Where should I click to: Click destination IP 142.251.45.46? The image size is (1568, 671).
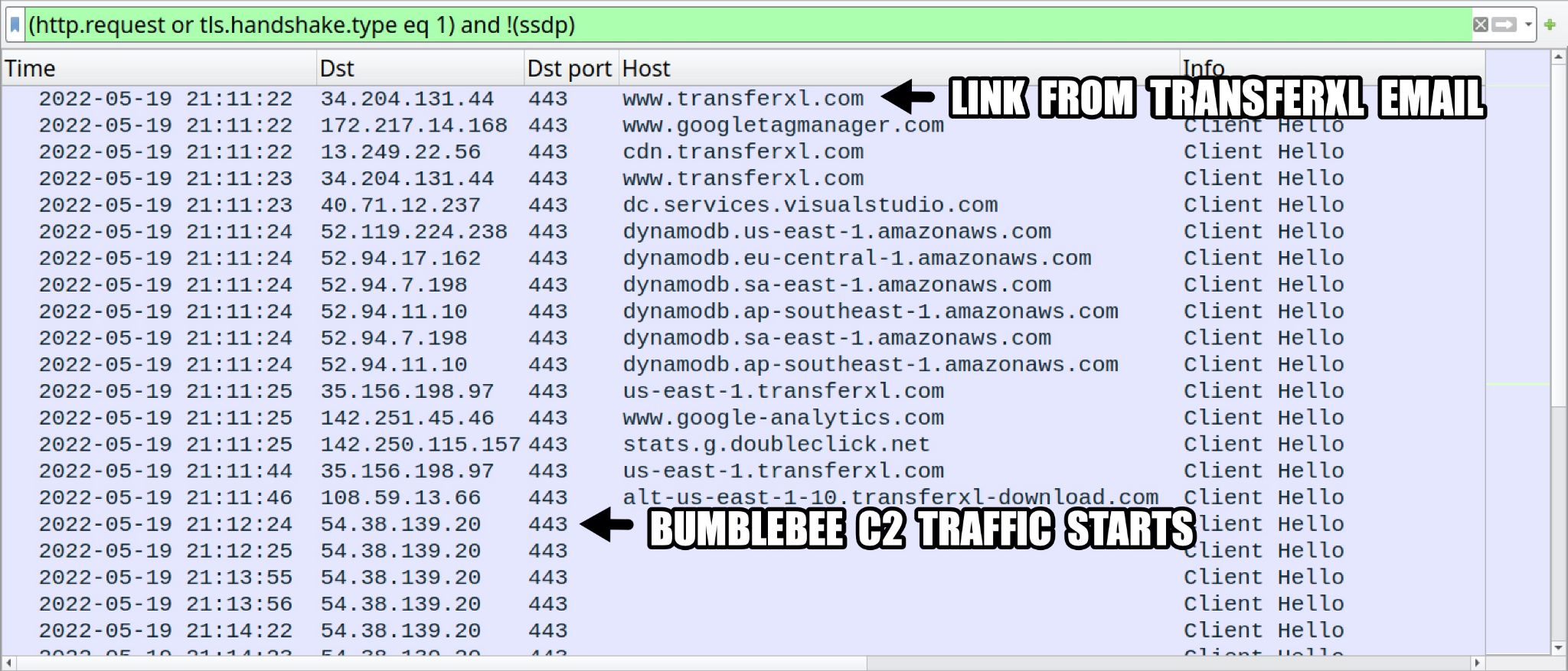[407, 418]
